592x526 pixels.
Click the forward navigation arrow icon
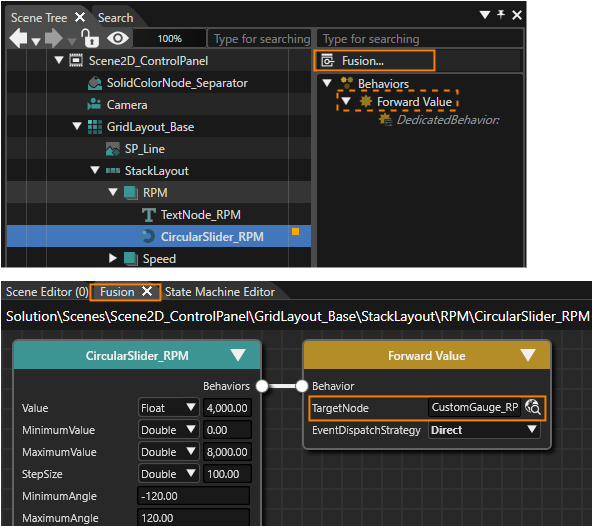(x=54, y=39)
